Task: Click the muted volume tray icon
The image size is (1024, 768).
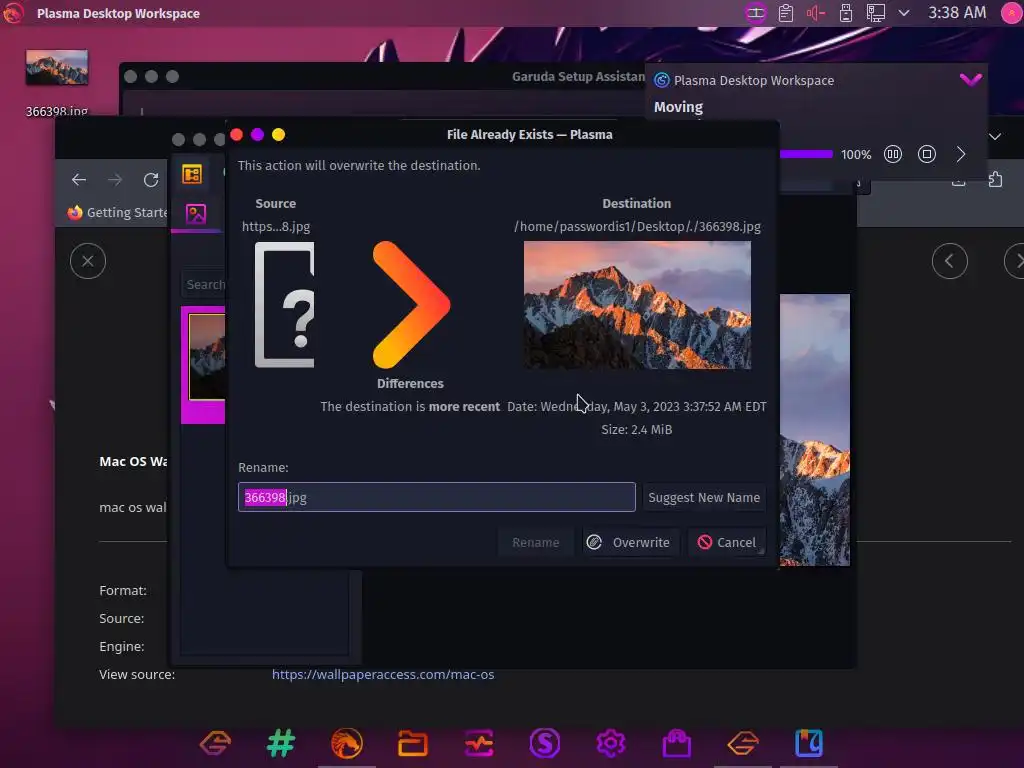Action: 816,13
